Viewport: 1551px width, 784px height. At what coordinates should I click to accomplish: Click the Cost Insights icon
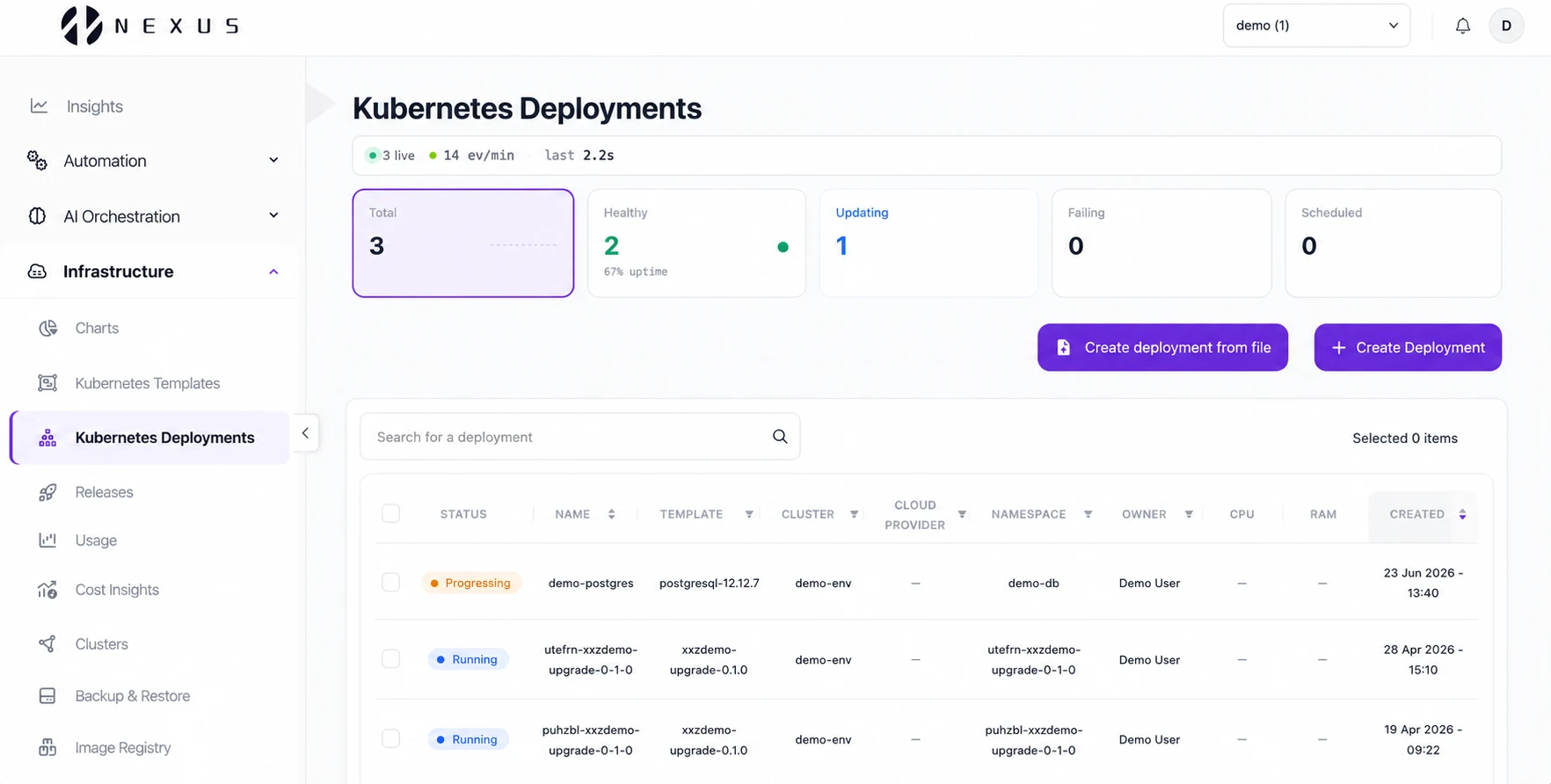(x=47, y=590)
